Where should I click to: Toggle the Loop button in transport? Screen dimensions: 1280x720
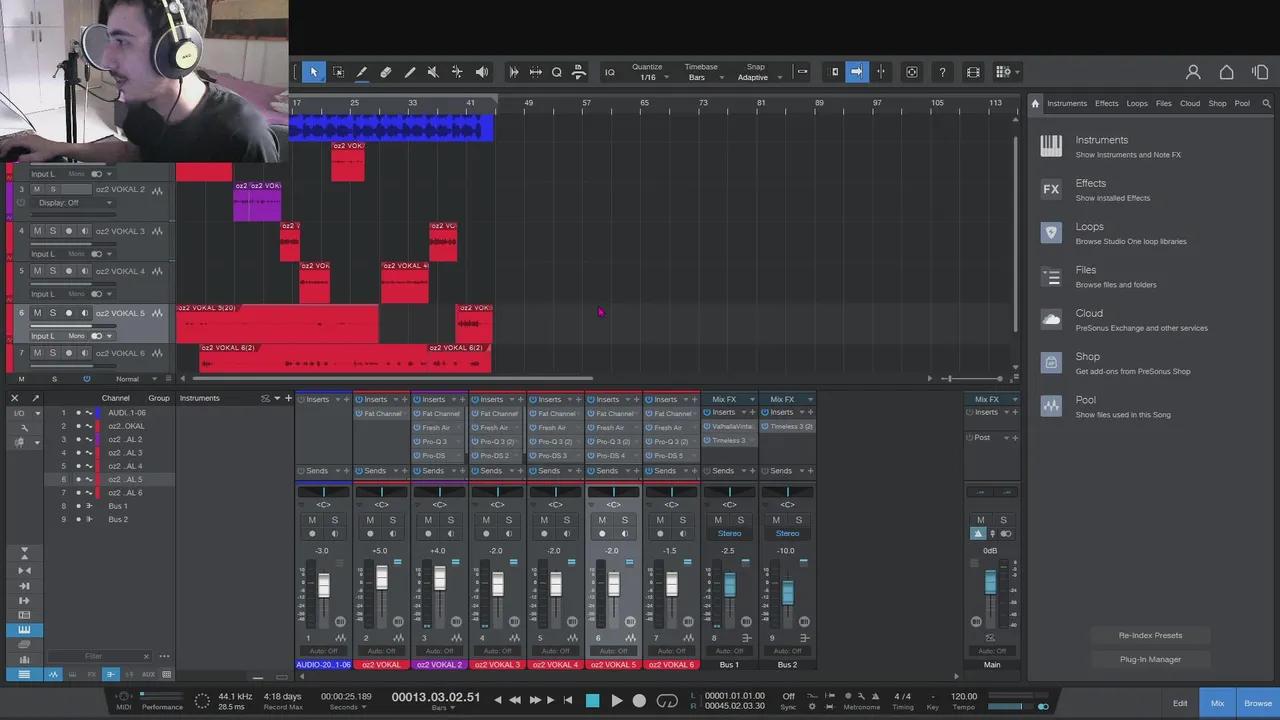coord(666,701)
